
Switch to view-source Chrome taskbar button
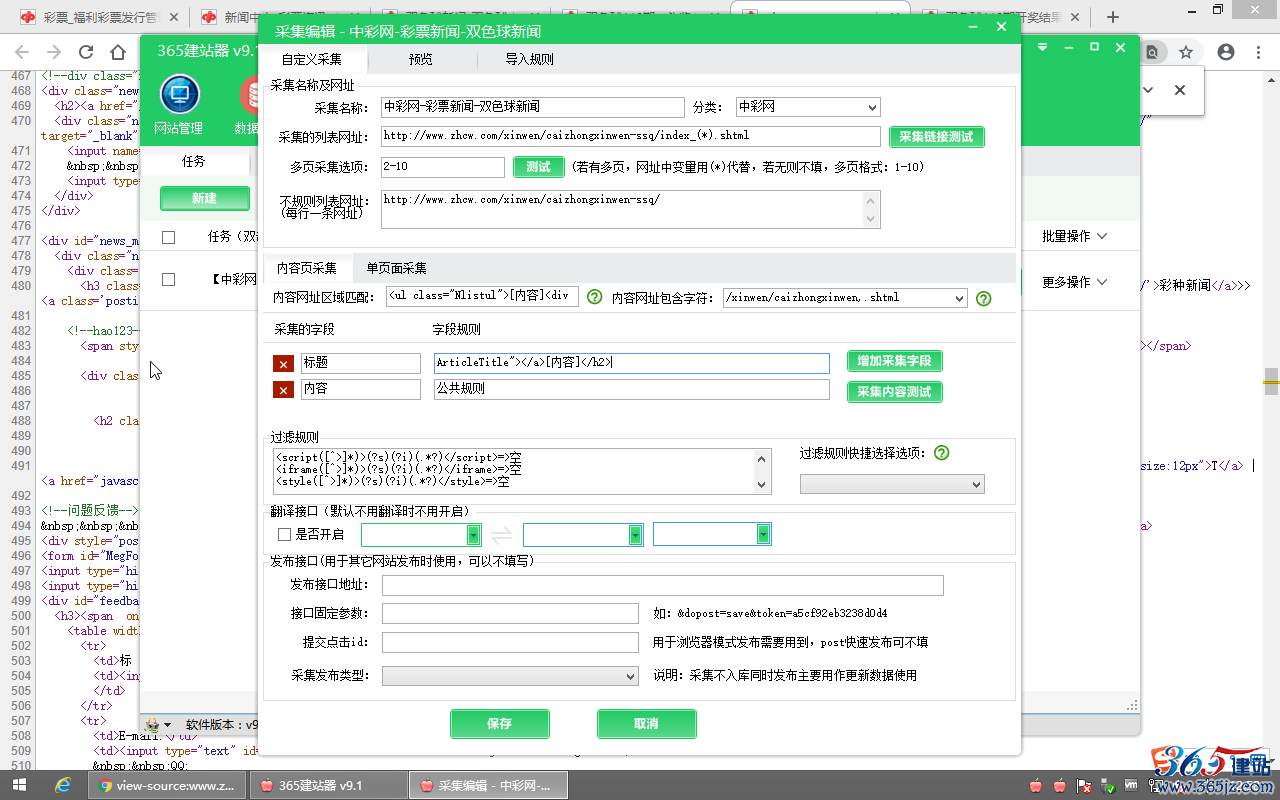point(168,785)
